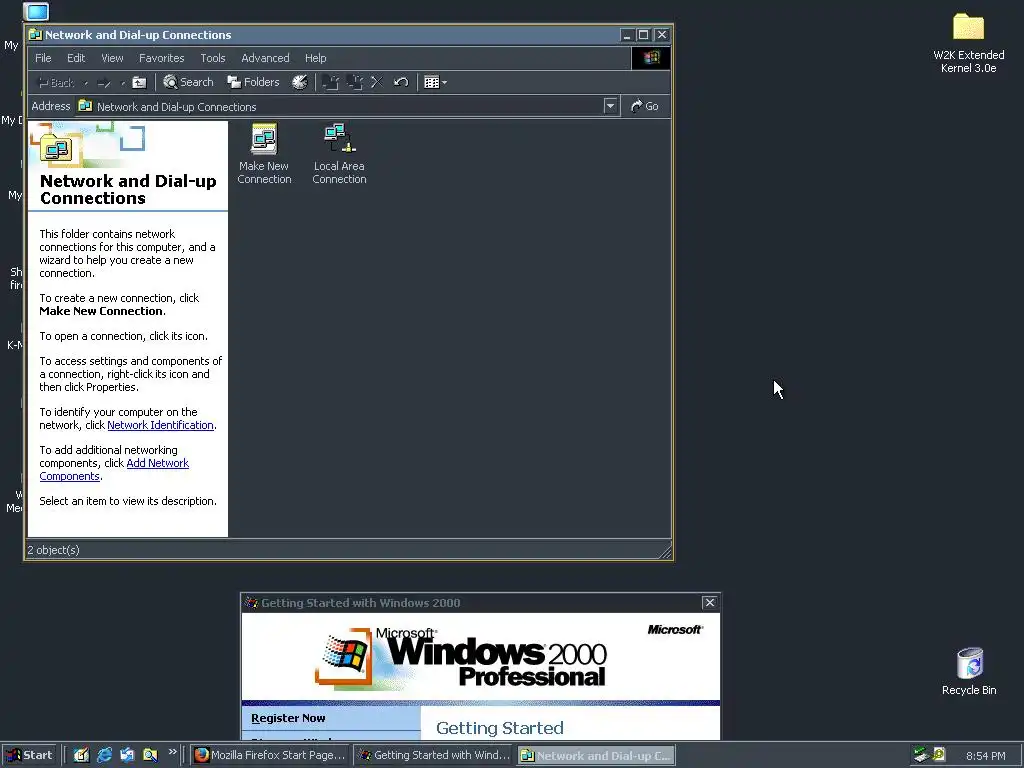Go up one folder level
Image resolution: width=1024 pixels, height=768 pixels.
tap(139, 82)
